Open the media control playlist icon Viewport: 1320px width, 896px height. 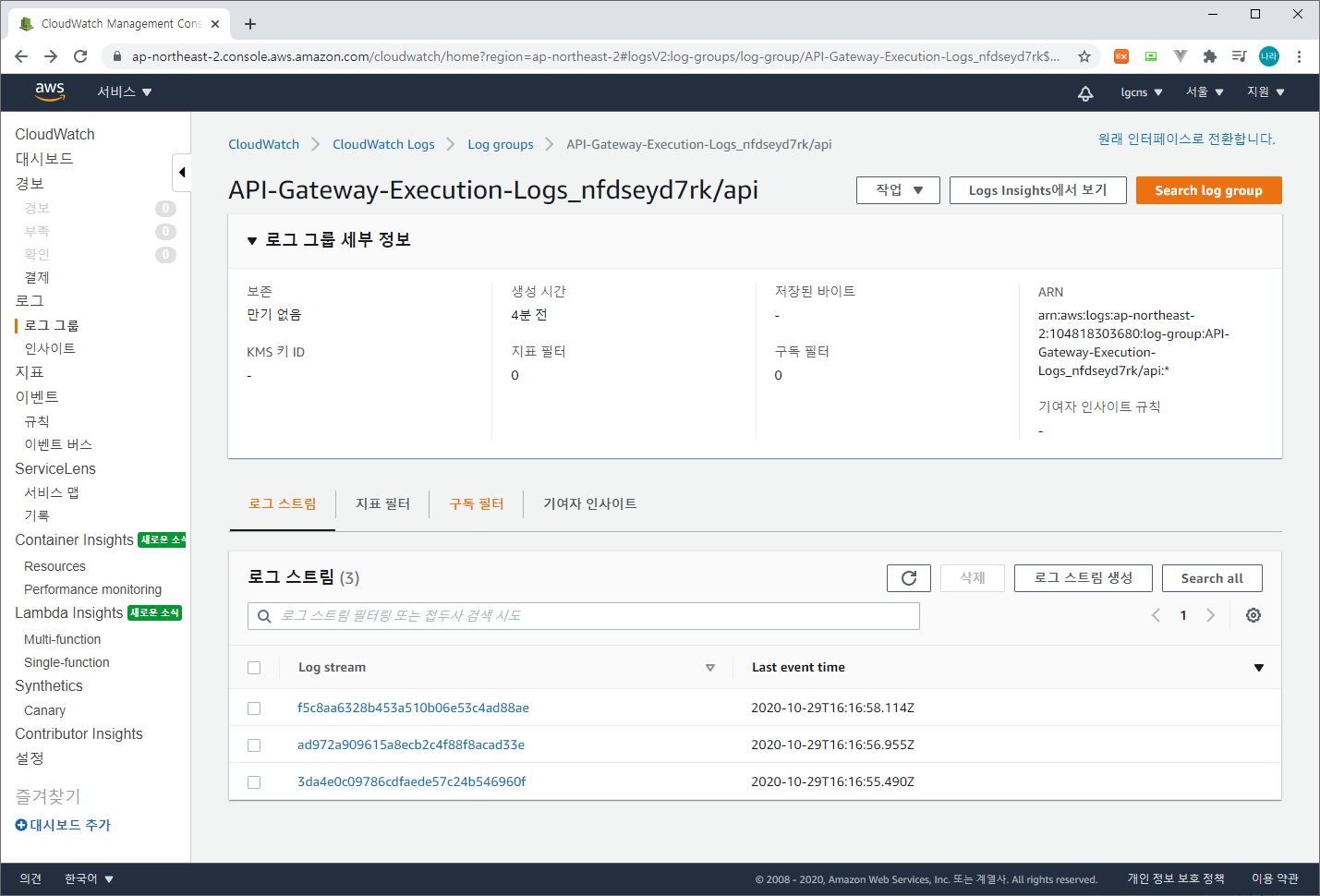click(x=1240, y=56)
